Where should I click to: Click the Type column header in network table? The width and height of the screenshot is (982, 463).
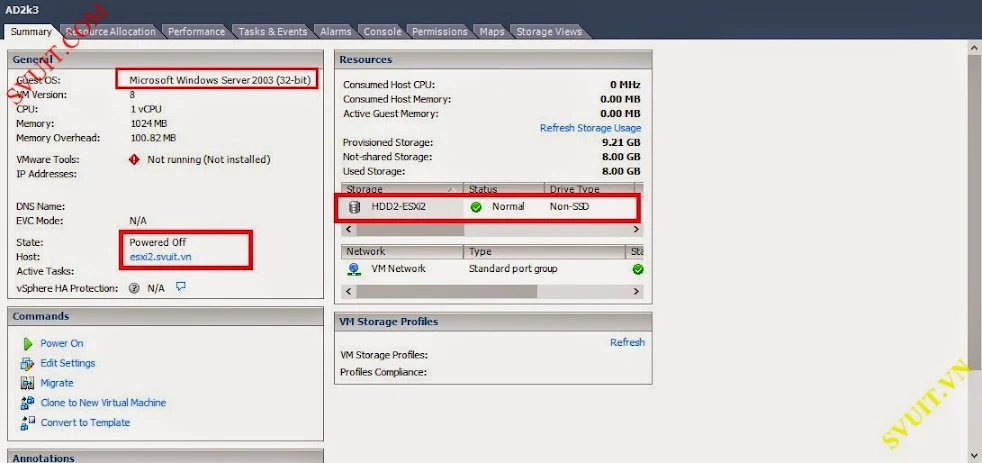click(544, 251)
